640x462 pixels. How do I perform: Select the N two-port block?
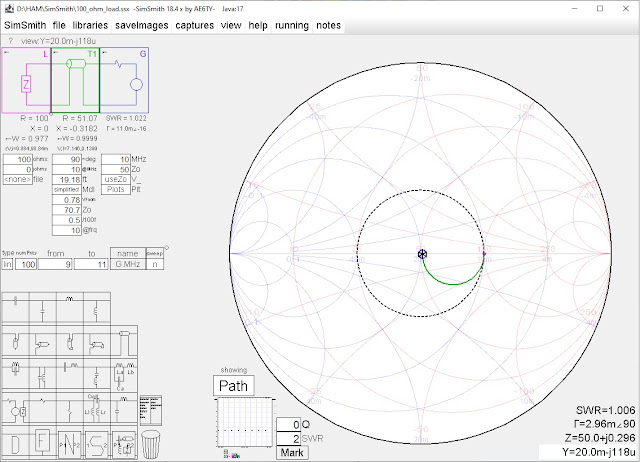click(70, 444)
